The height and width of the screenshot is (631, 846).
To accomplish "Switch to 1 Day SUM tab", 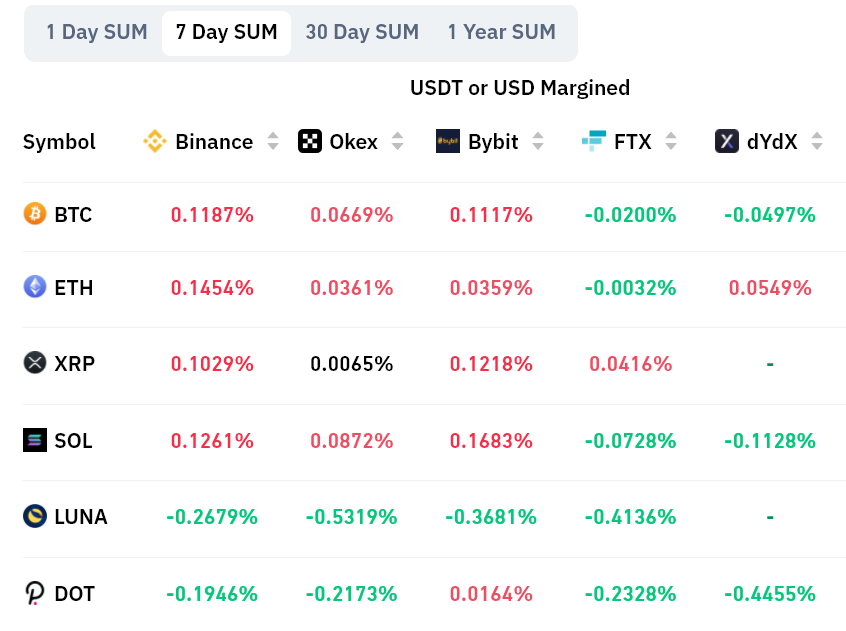I will [97, 32].
